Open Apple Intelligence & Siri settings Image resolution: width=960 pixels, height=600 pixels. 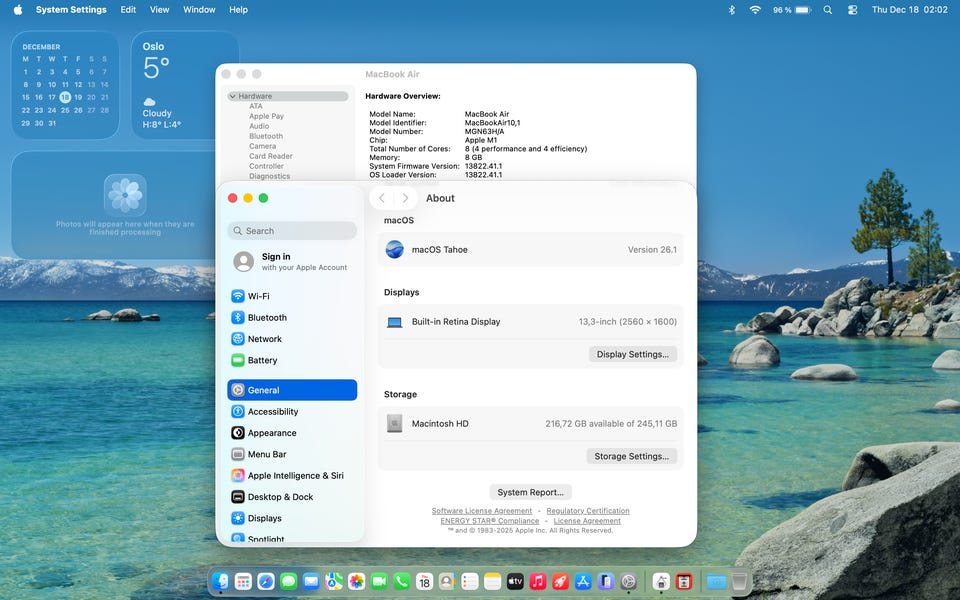[295, 476]
